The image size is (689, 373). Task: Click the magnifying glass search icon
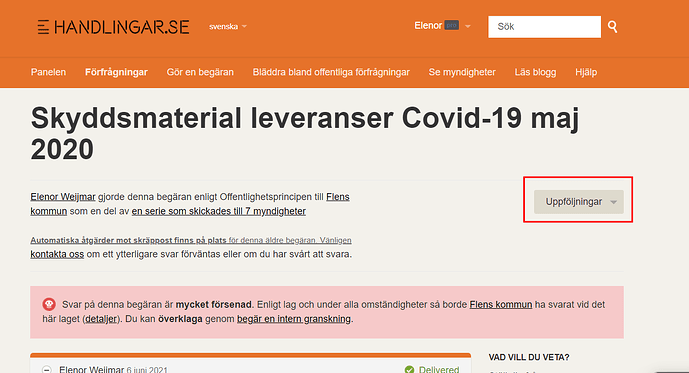pyautogui.click(x=613, y=27)
